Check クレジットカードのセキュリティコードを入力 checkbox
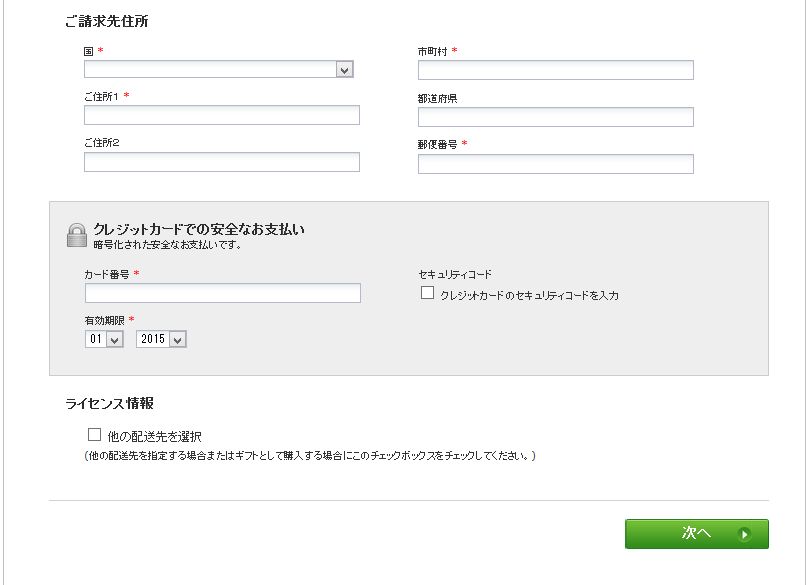The width and height of the screenshot is (810, 585). tap(427, 293)
